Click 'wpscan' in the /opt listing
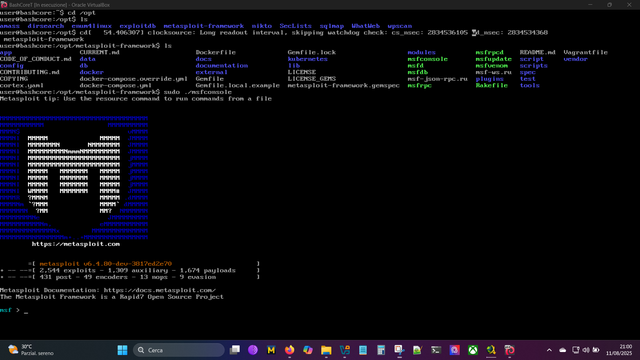Screen dimensions: 640x360 [400, 26]
